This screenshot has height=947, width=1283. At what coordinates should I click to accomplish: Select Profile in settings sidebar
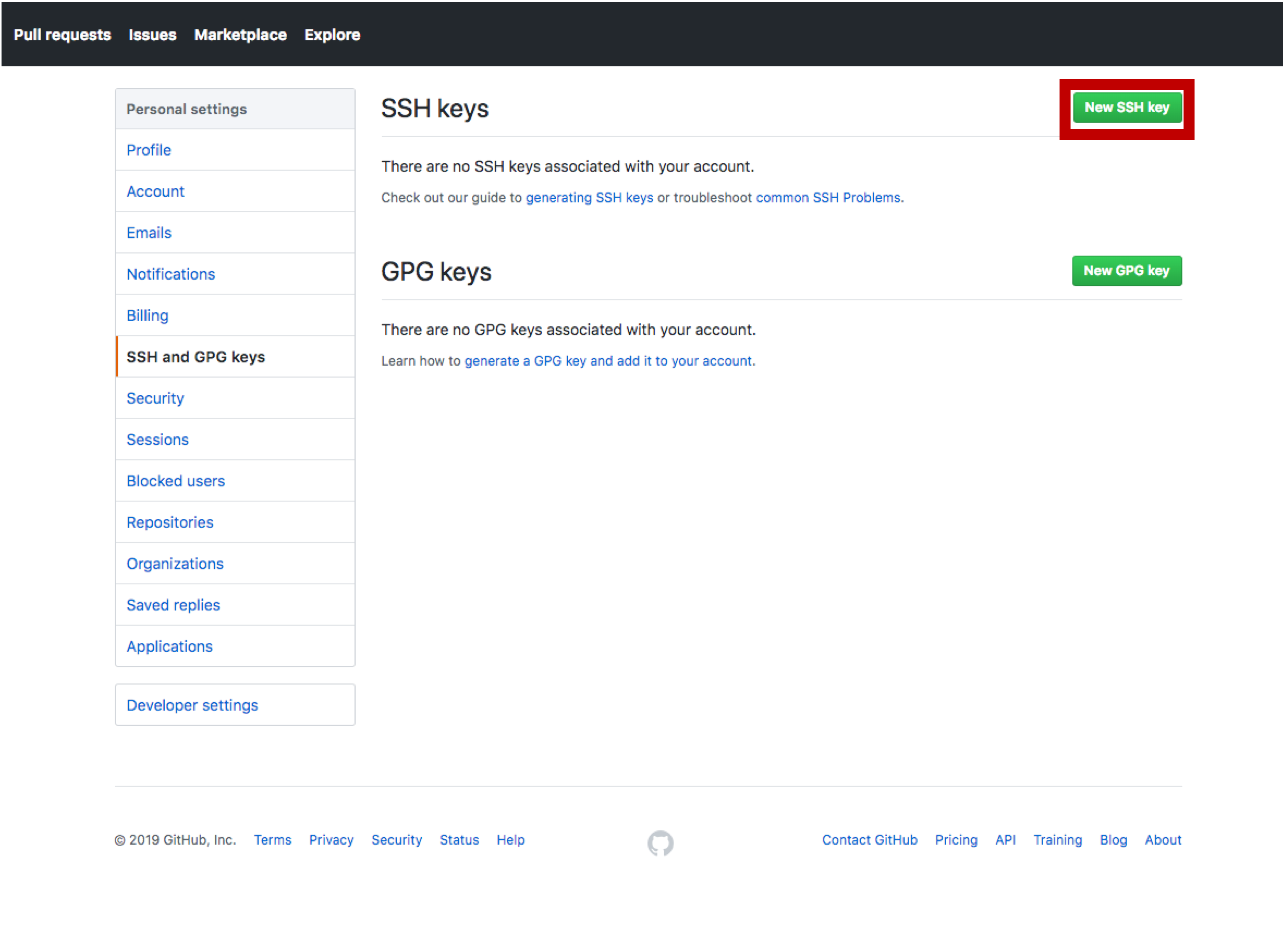(235, 150)
